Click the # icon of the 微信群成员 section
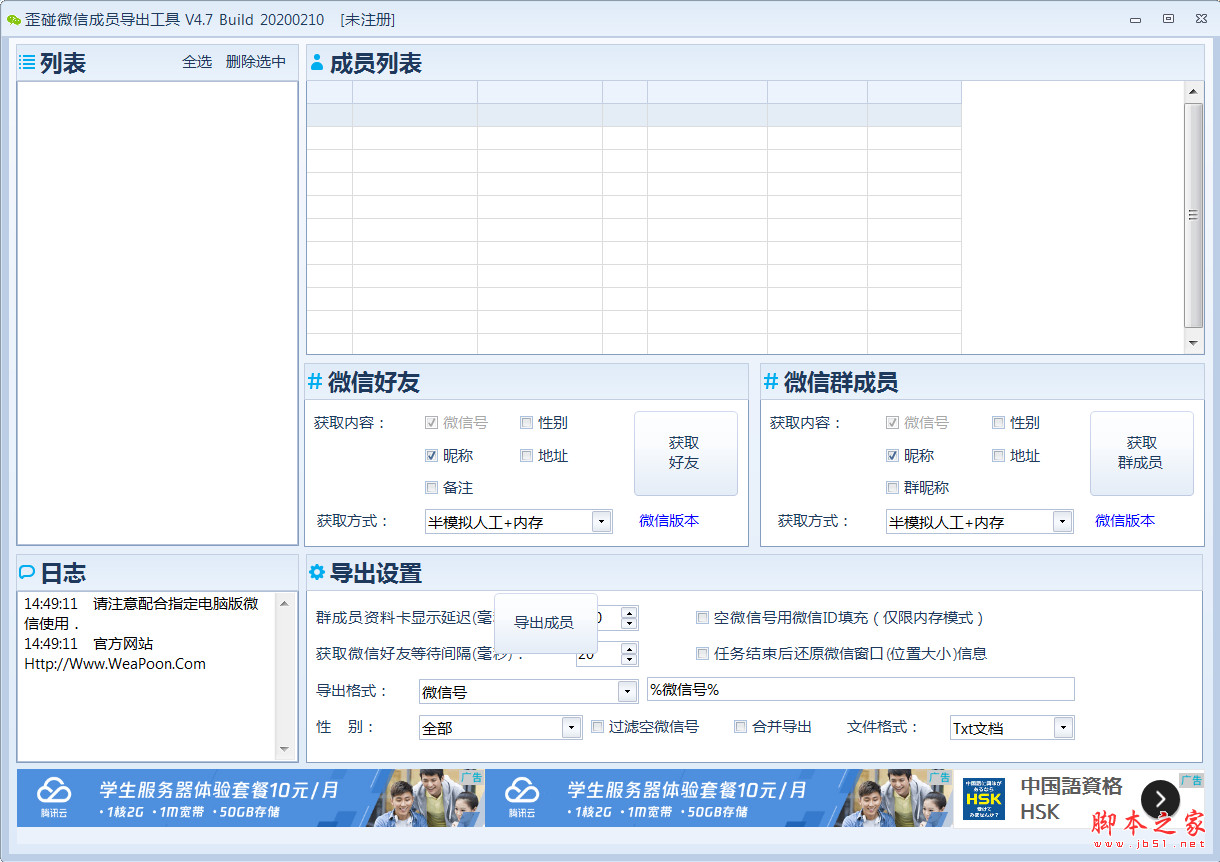 click(769, 382)
